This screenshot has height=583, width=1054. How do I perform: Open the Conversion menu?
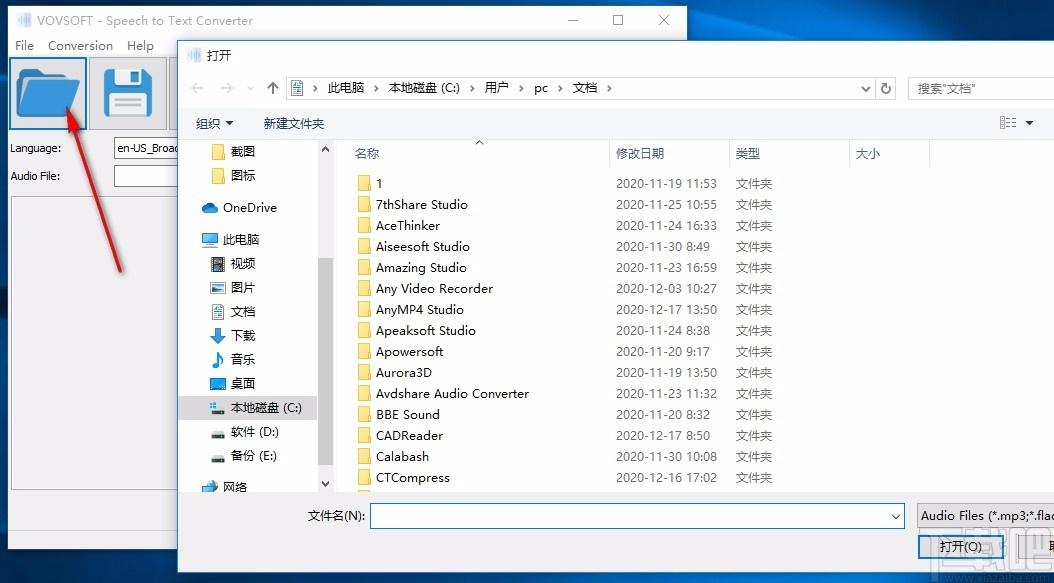(80, 46)
